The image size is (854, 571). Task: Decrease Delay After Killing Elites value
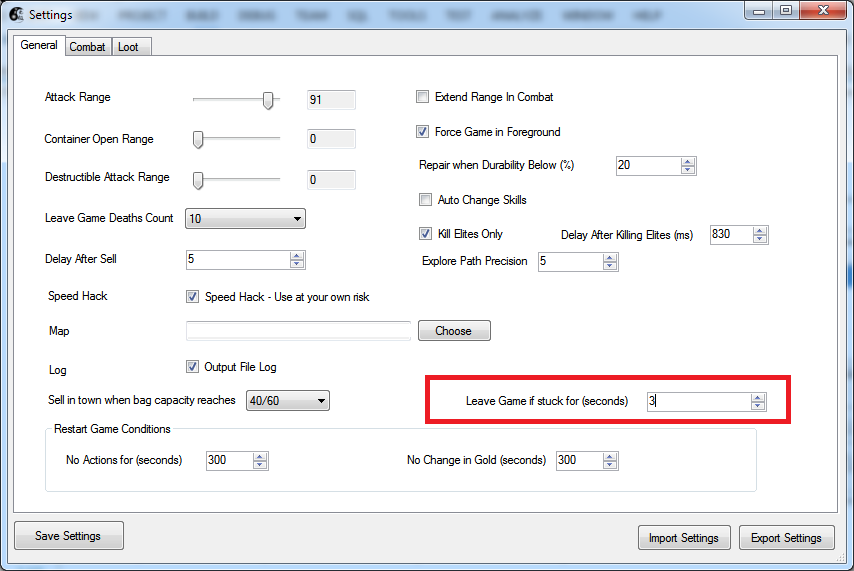click(x=760, y=239)
